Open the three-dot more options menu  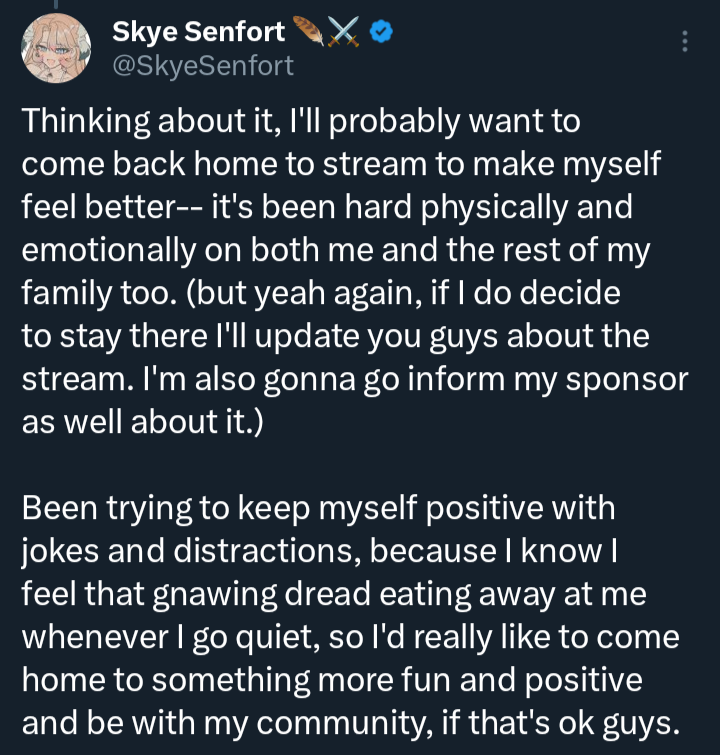(x=685, y=41)
